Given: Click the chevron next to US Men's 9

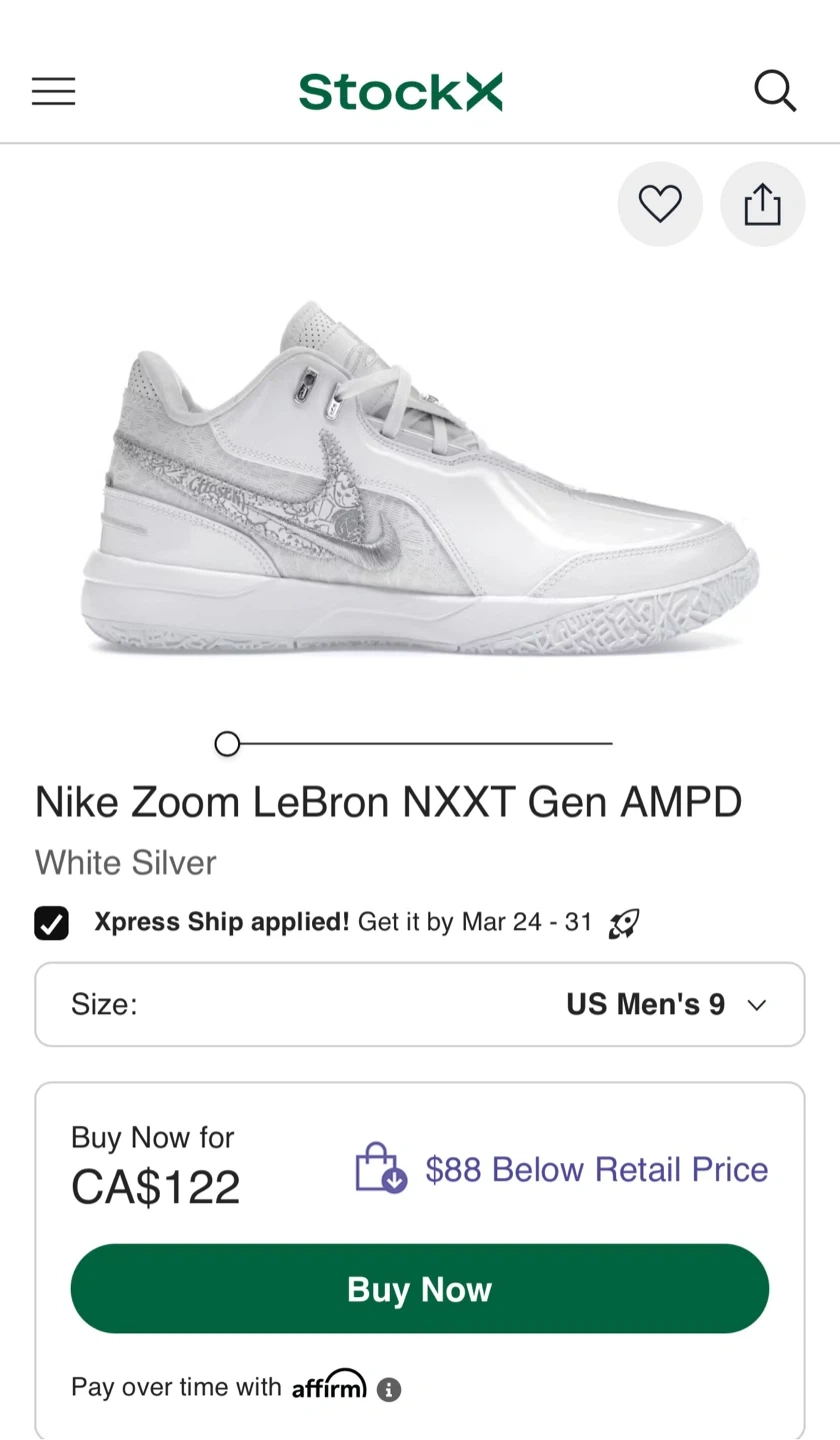Looking at the screenshot, I should coord(757,1005).
